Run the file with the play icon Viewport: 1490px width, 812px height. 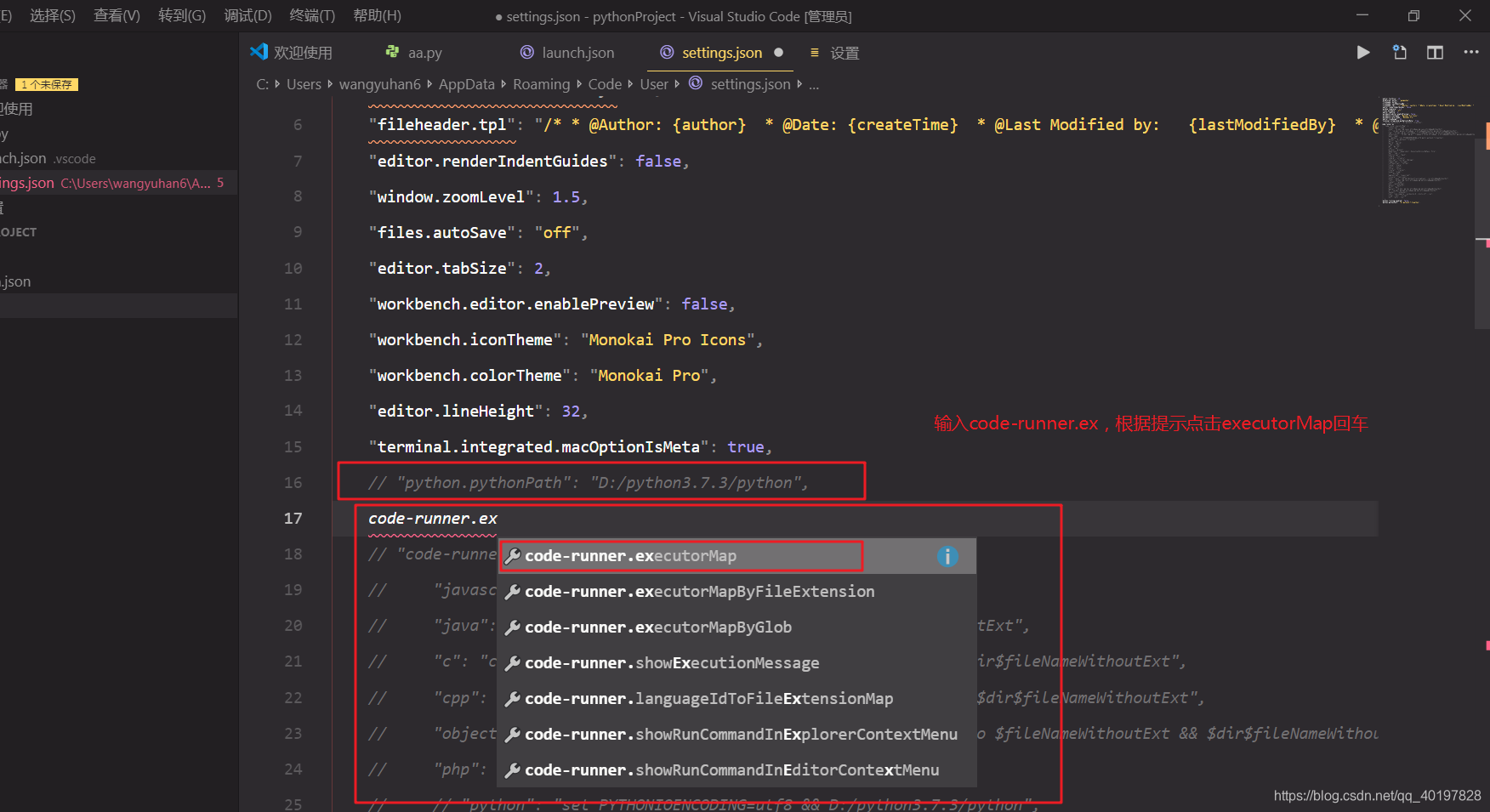1363,53
